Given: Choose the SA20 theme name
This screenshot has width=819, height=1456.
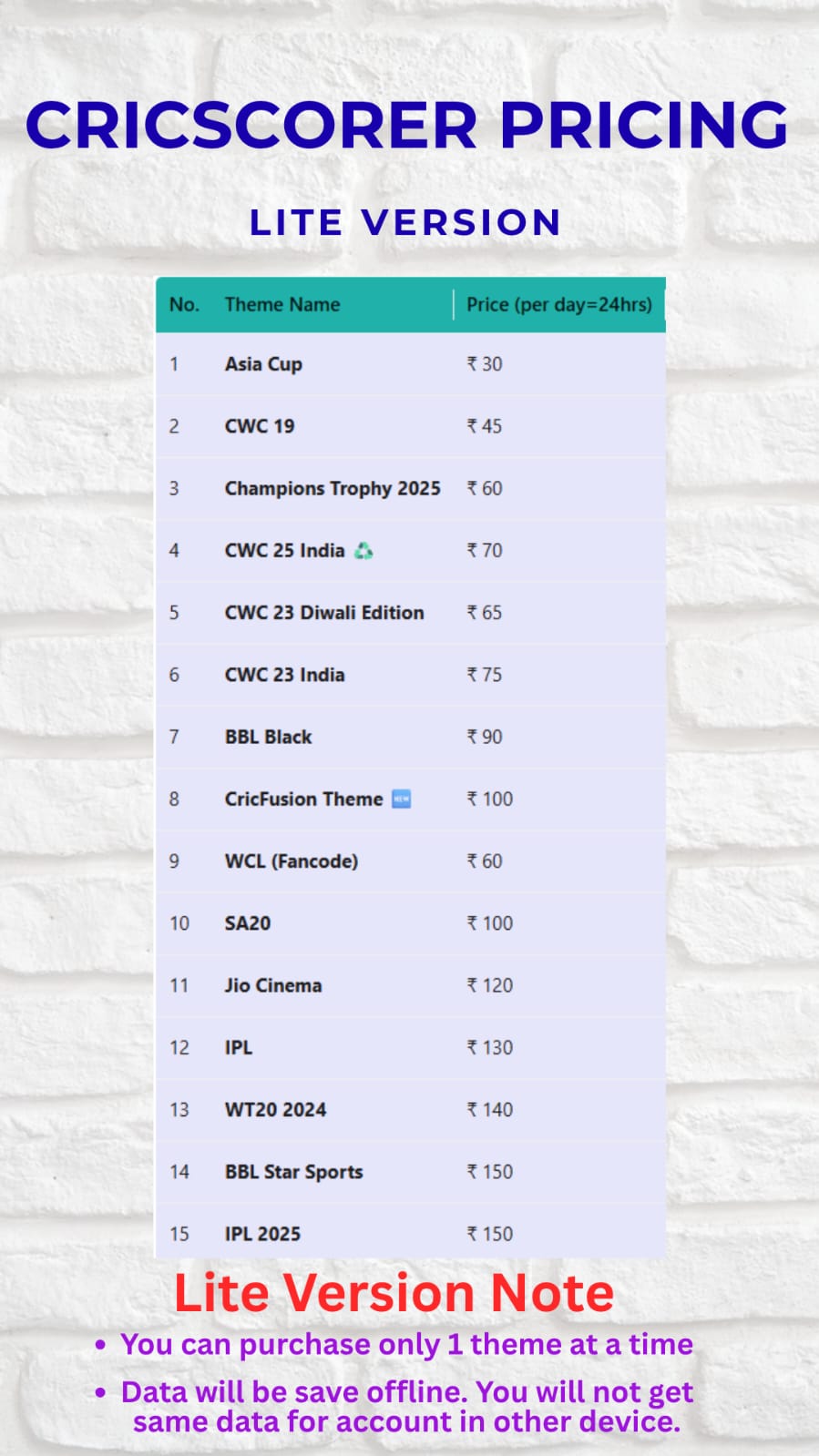Looking at the screenshot, I should click(x=247, y=923).
